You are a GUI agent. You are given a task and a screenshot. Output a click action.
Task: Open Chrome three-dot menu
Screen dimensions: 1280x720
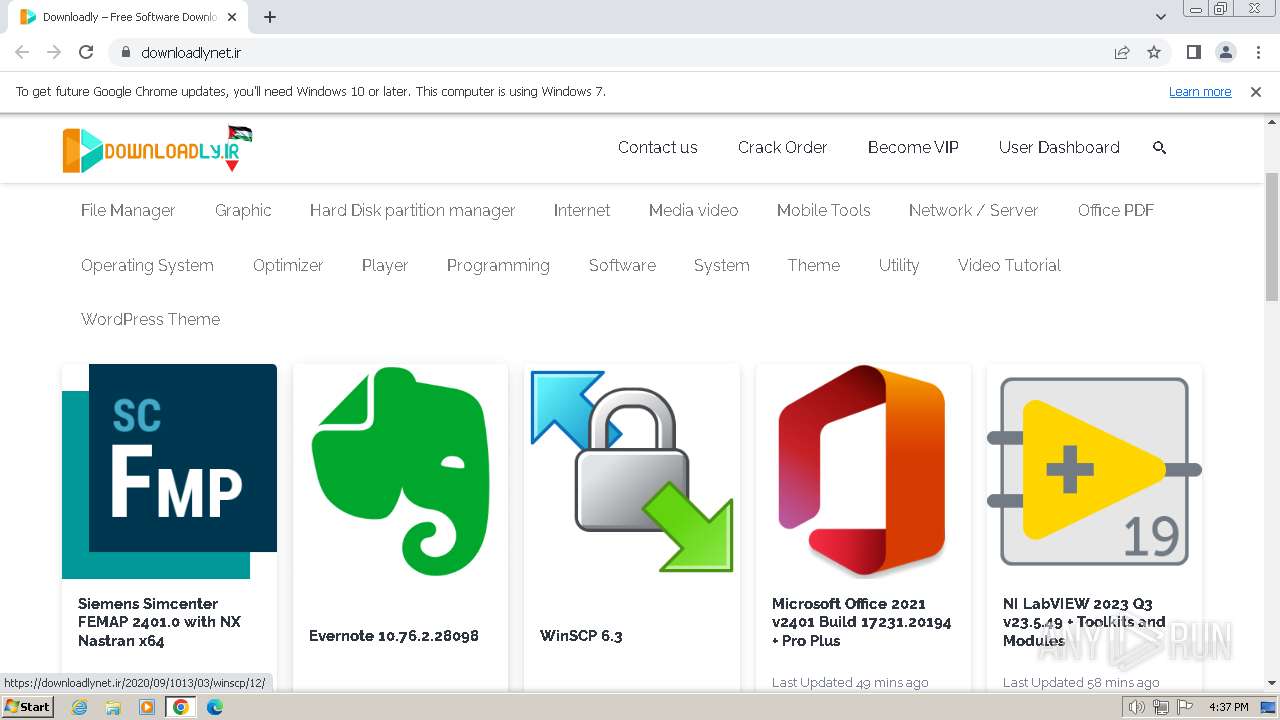[x=1258, y=52]
